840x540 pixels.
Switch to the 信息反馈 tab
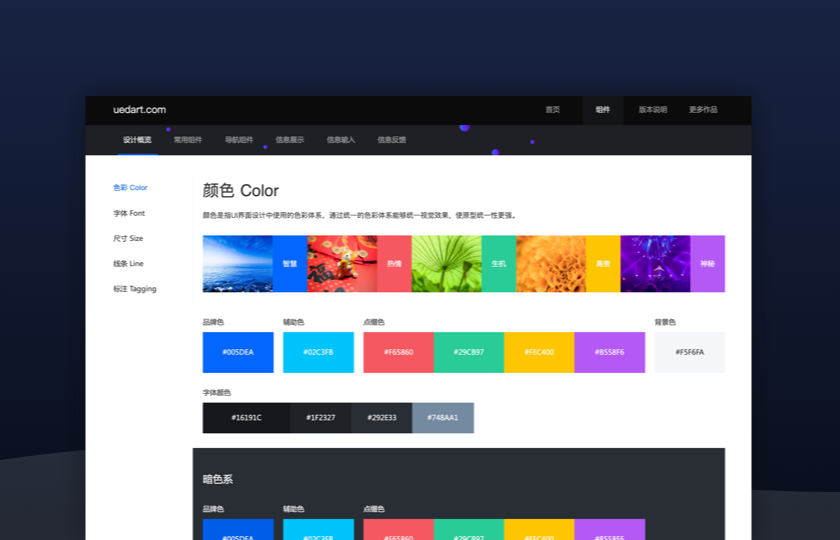coord(392,140)
